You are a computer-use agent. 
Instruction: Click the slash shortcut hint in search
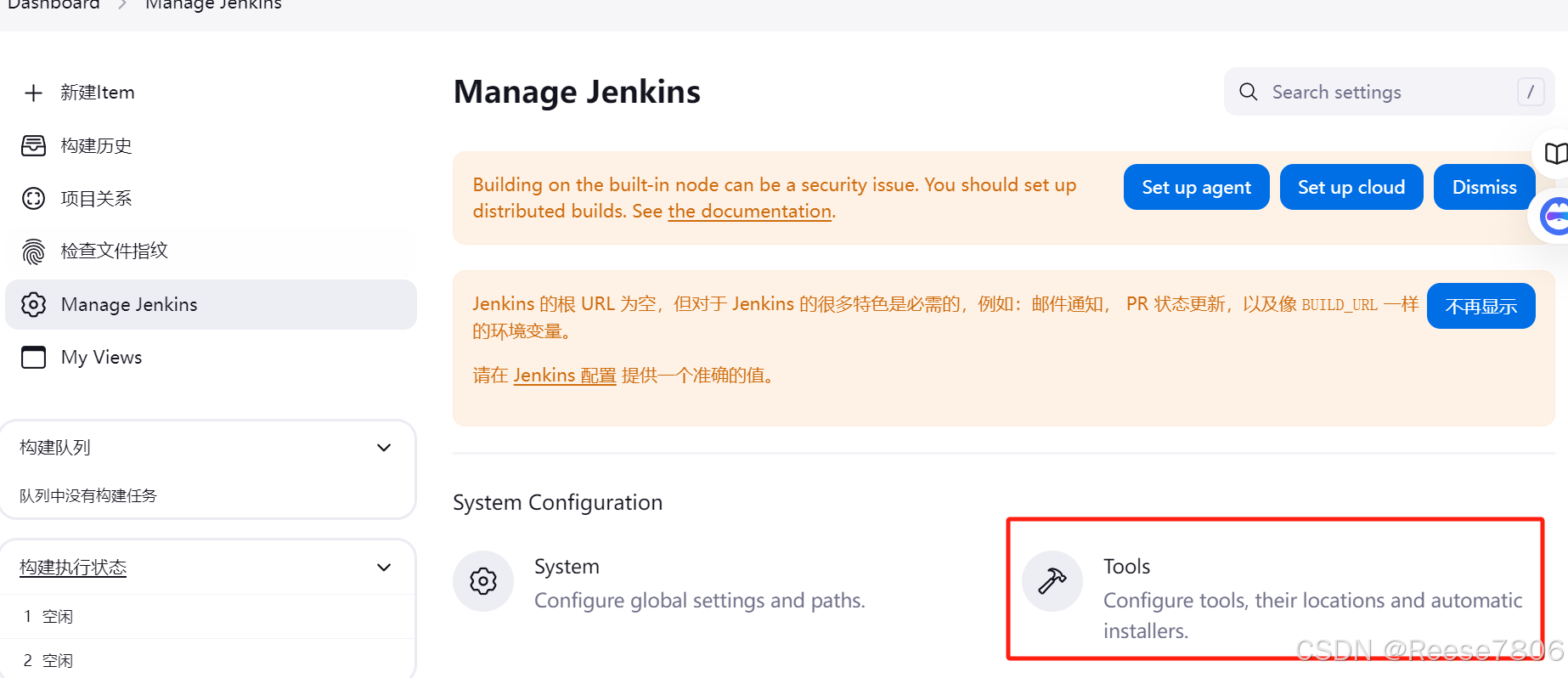point(1531,92)
